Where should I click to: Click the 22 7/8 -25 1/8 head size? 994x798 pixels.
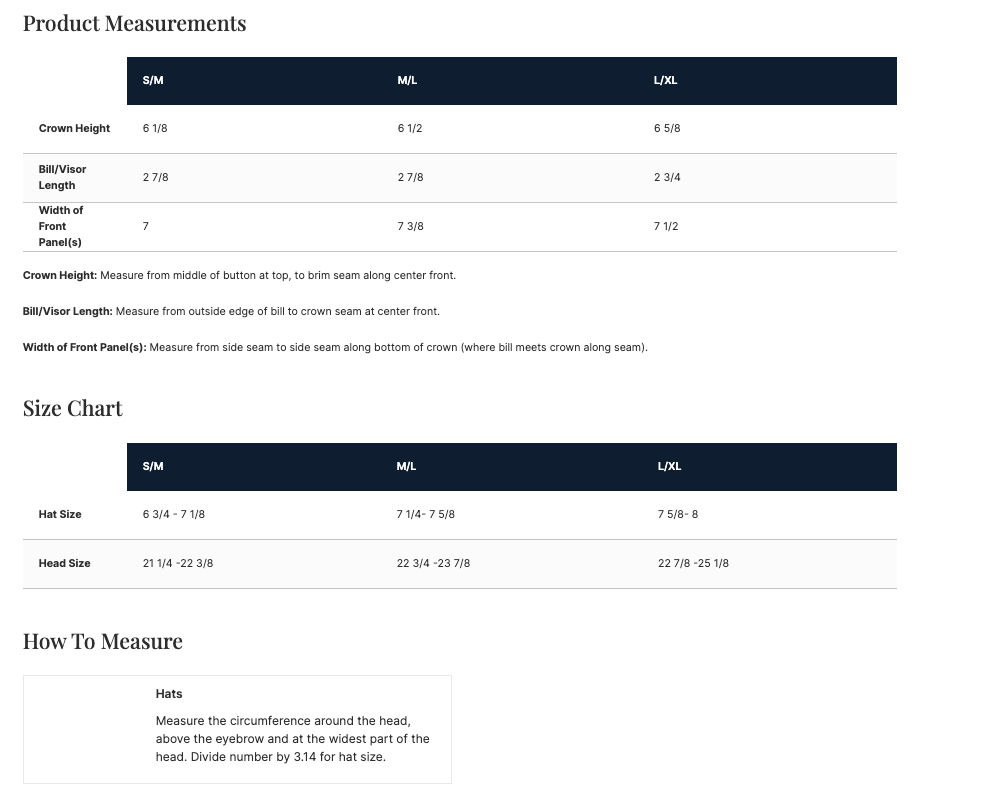(x=693, y=563)
